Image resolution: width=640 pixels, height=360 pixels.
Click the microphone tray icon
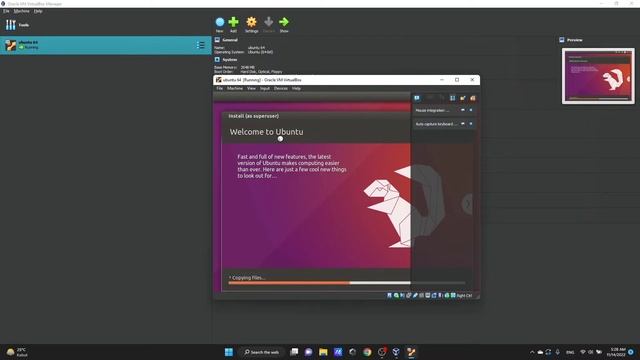click(558, 352)
